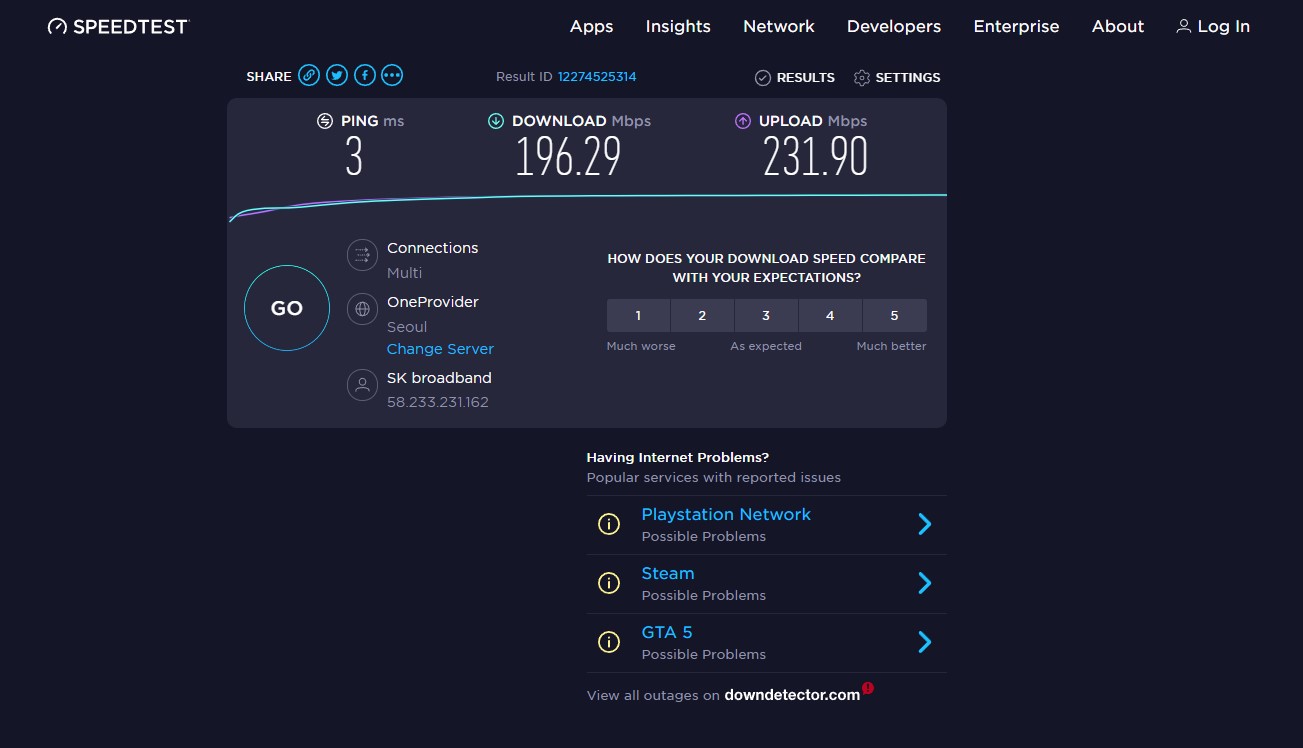Rate download speed as 4
This screenshot has width=1303, height=748.
pyautogui.click(x=830, y=315)
